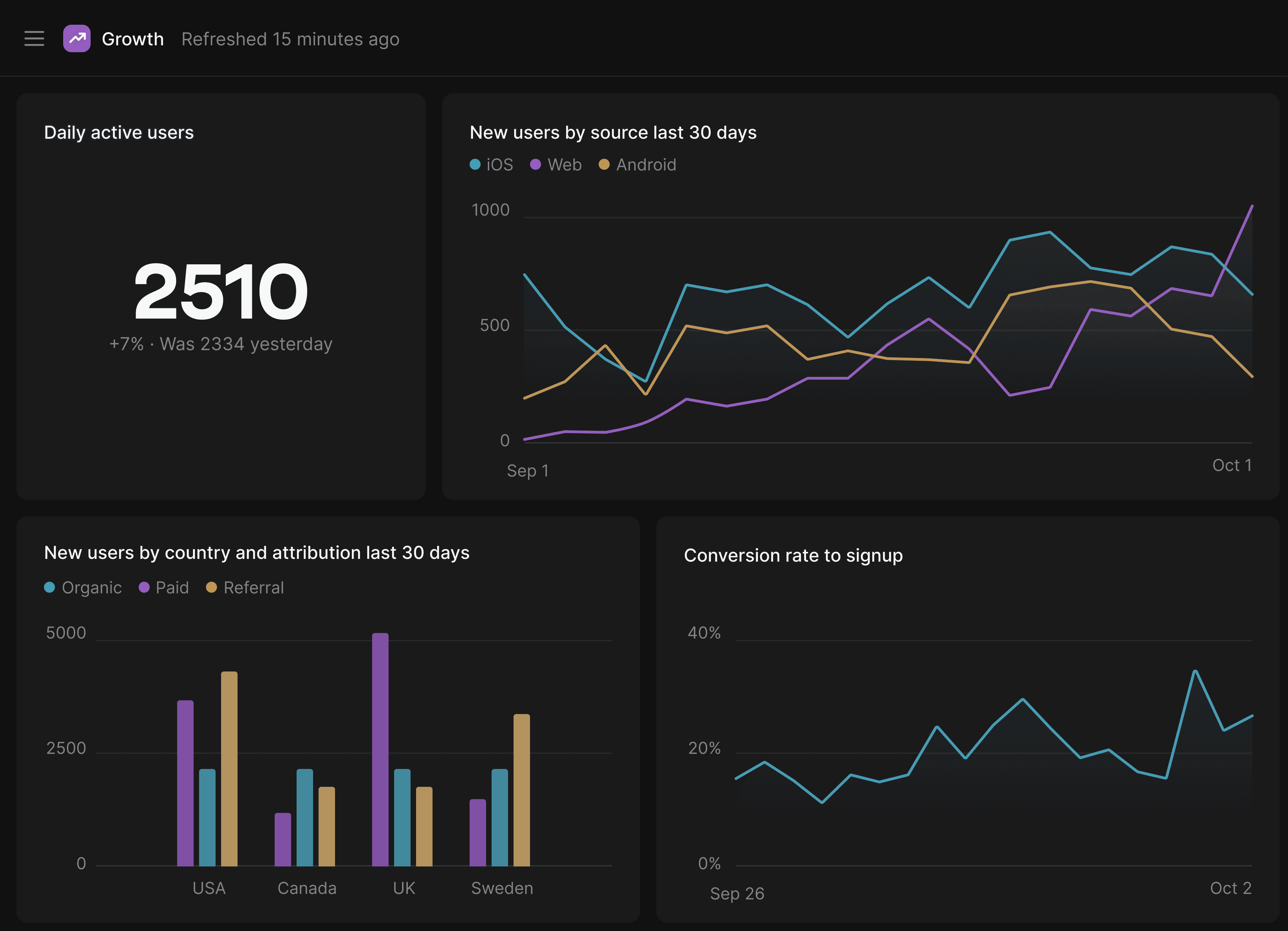
Task: Click 'Conversion rate to signup' title
Action: 793,555
